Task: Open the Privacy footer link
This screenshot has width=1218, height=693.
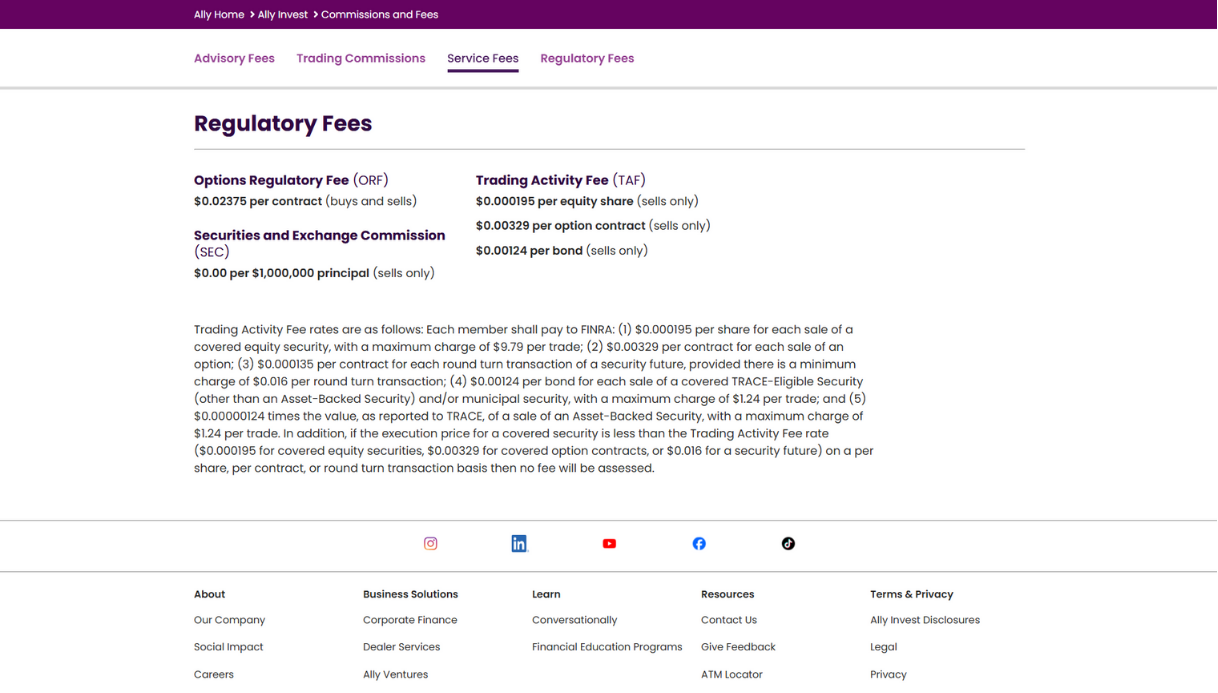Action: [889, 674]
